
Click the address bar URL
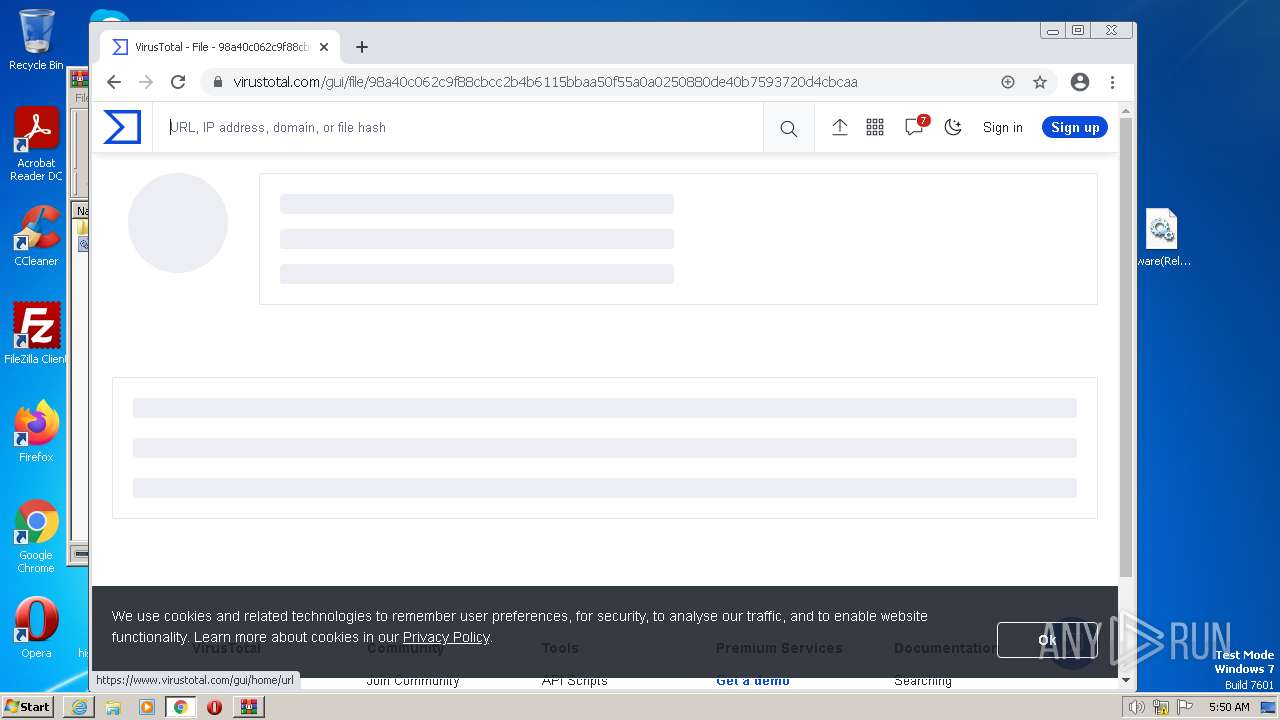point(545,82)
